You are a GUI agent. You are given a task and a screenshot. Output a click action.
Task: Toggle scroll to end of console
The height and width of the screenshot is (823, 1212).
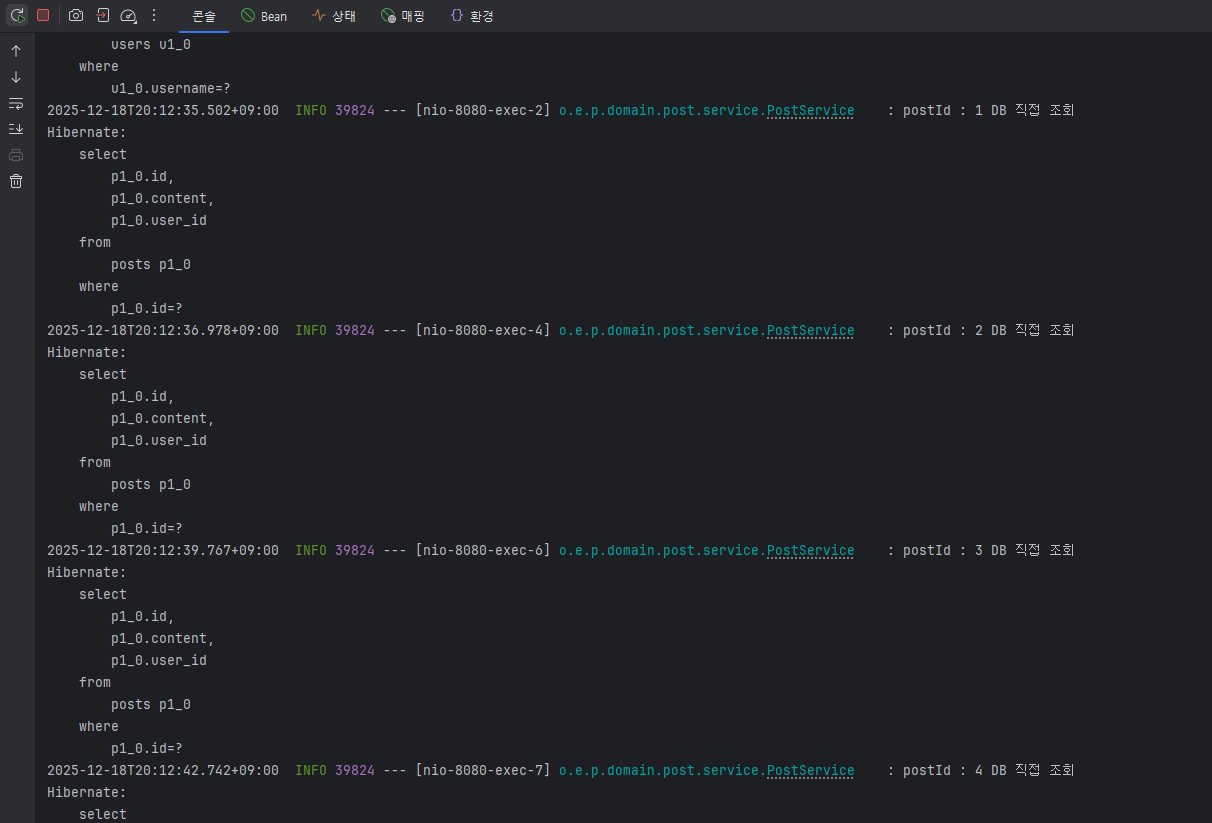pyautogui.click(x=16, y=129)
